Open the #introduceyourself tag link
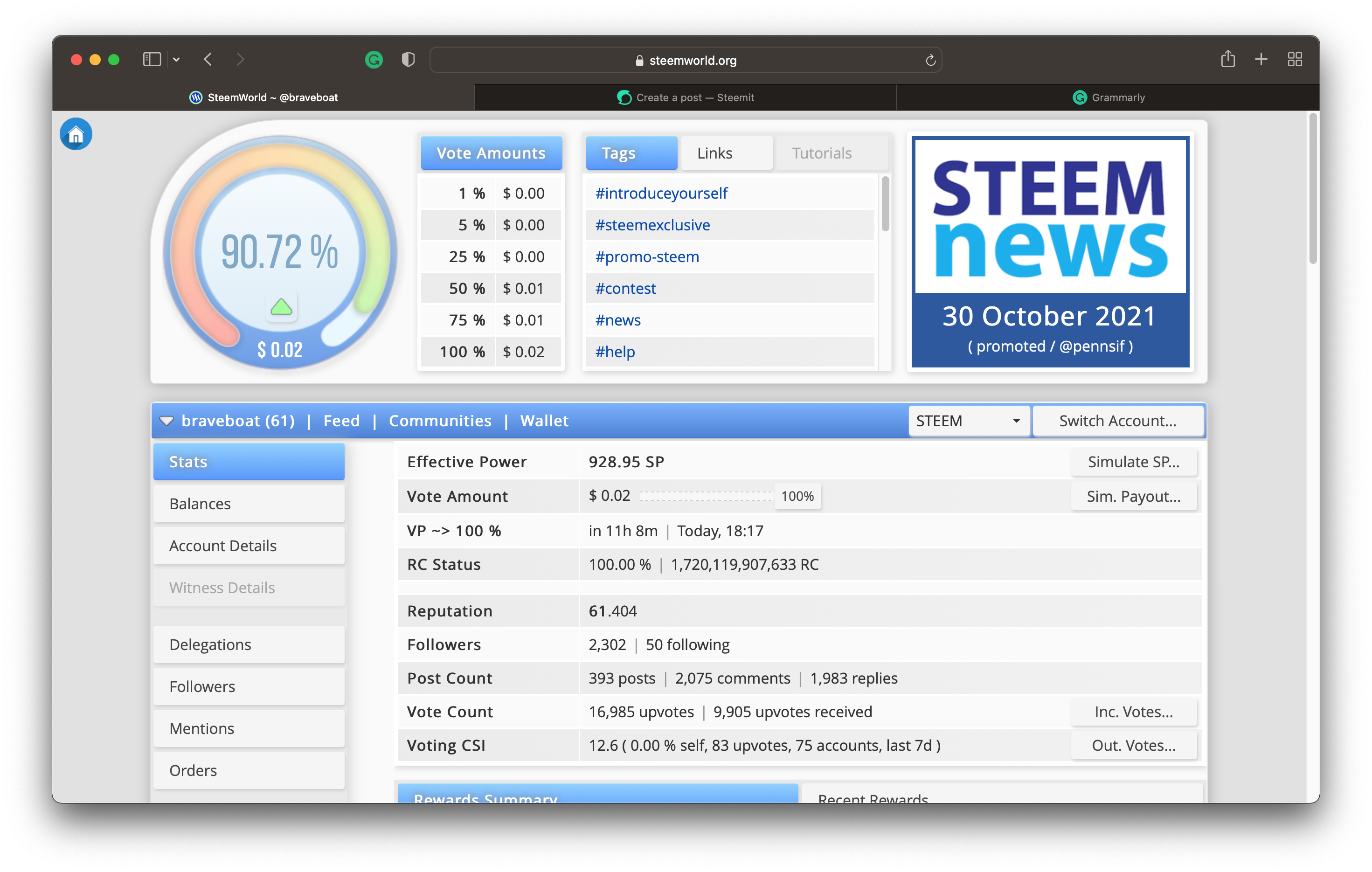 [x=661, y=194]
